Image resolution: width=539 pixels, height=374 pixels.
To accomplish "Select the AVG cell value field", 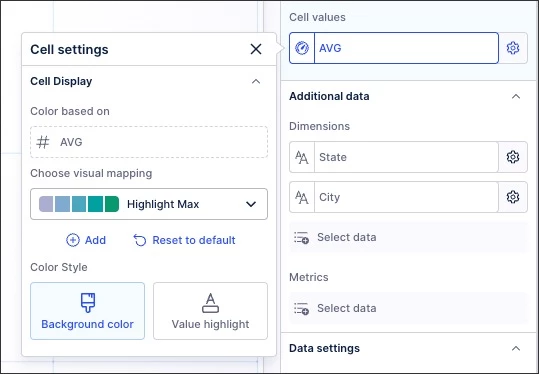I will (x=406, y=48).
